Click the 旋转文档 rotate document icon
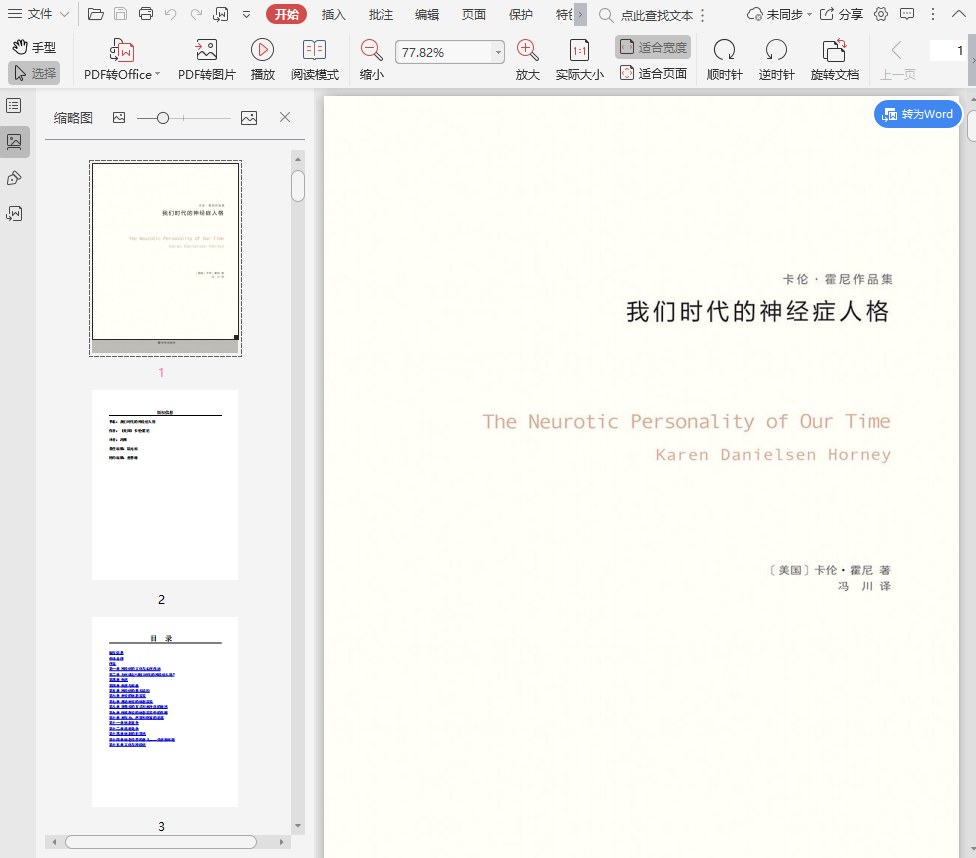The height and width of the screenshot is (858, 976). pos(834,51)
